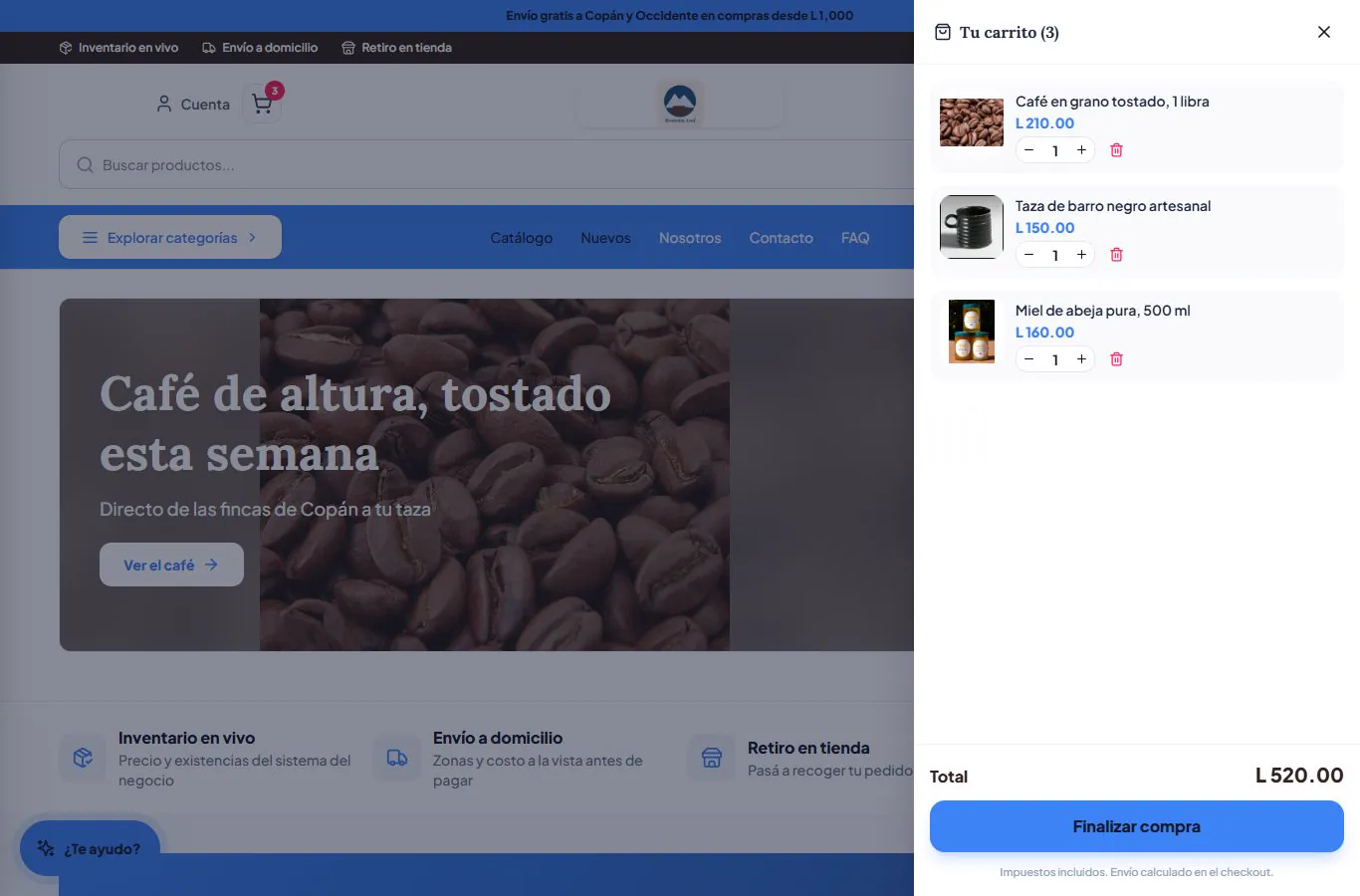
Task: Open the coffee beans product thumbnail
Action: coord(972,122)
